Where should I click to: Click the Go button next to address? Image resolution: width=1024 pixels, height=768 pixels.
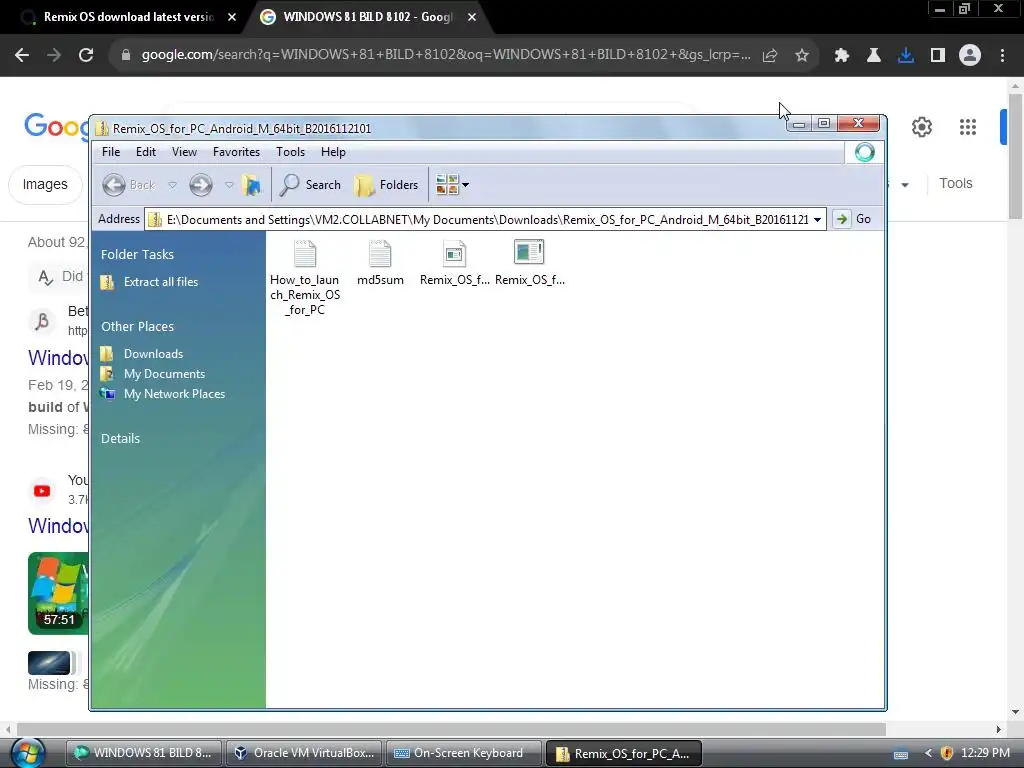(x=853, y=219)
